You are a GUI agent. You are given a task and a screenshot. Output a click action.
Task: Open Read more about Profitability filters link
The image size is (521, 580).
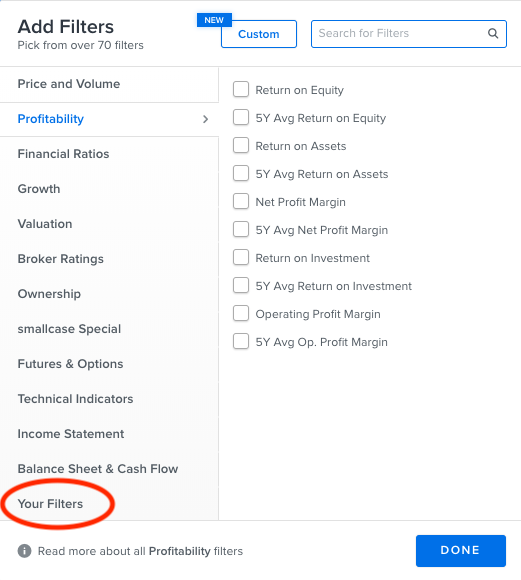click(140, 551)
